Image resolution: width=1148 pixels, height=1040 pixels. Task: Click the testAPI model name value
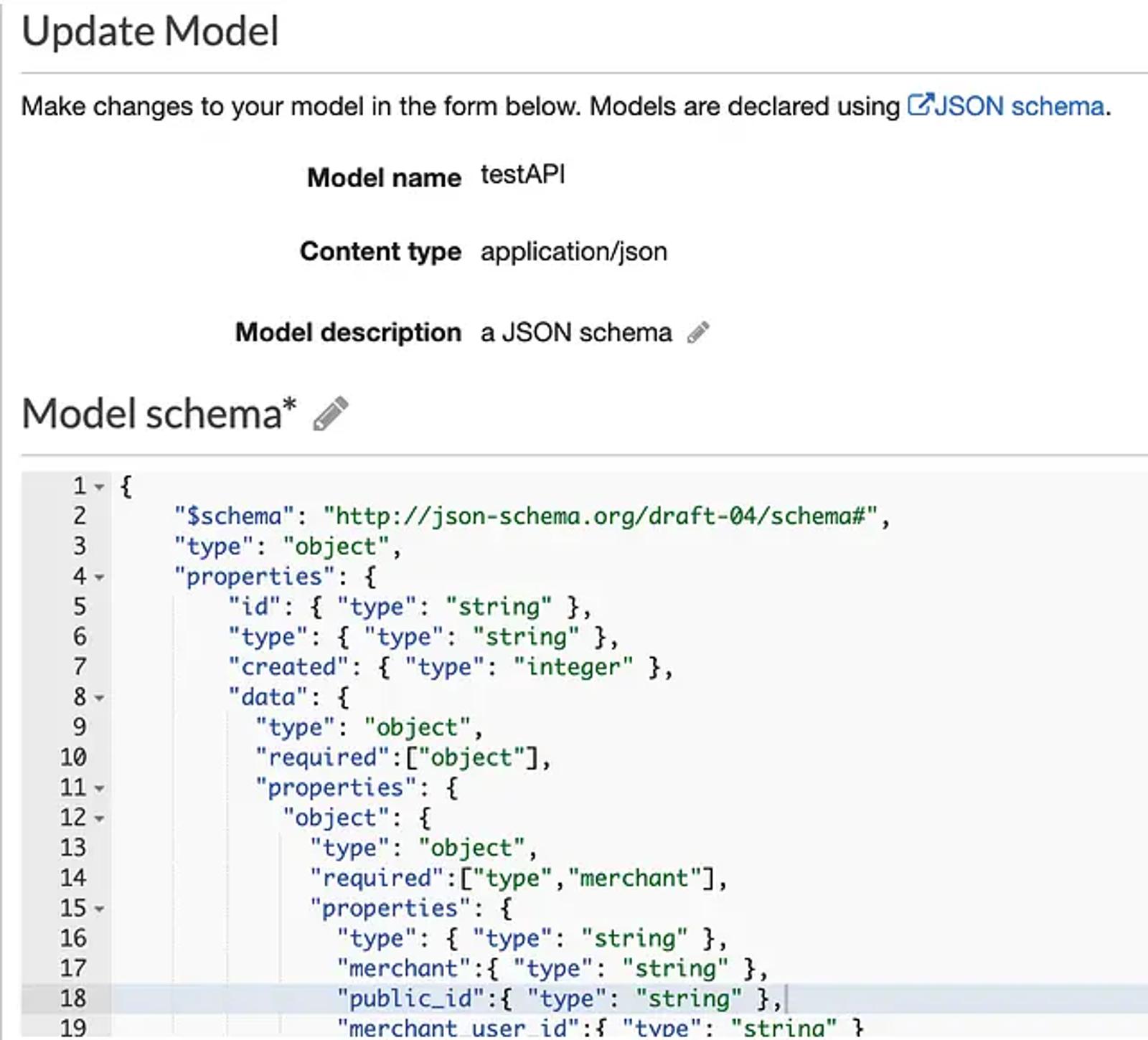[522, 175]
